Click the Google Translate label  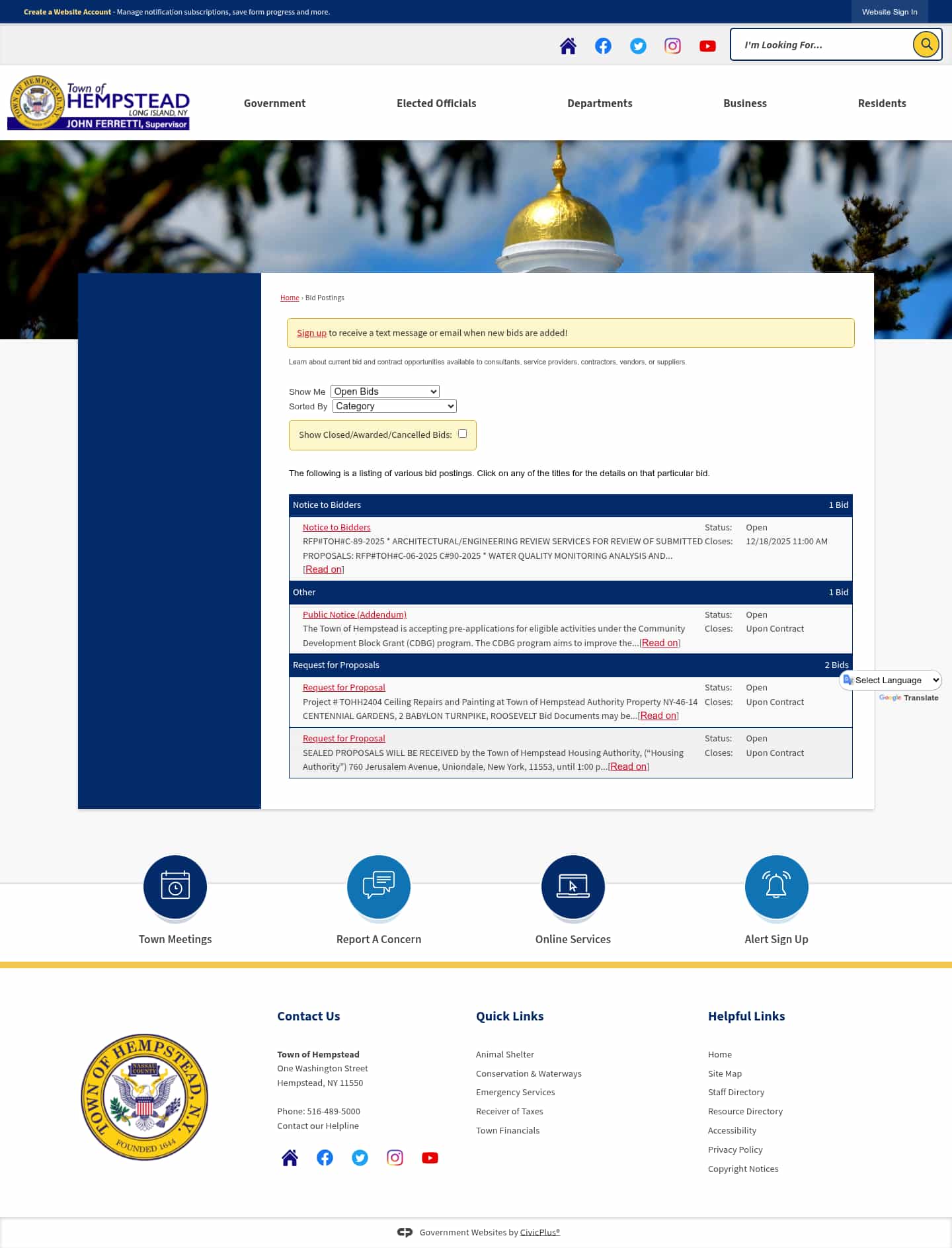pyautogui.click(x=908, y=698)
